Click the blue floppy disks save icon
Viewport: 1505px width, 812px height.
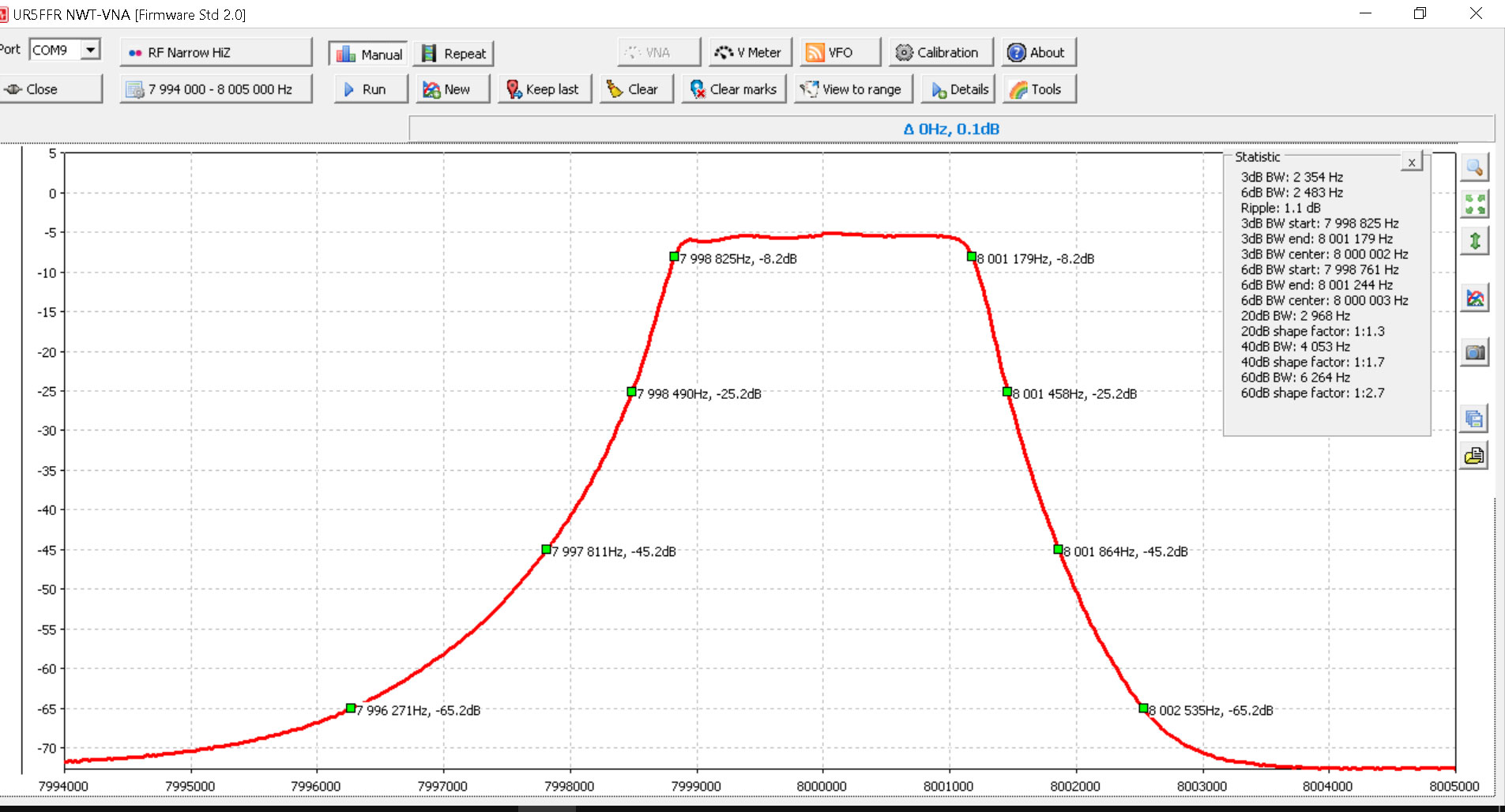(x=1474, y=419)
